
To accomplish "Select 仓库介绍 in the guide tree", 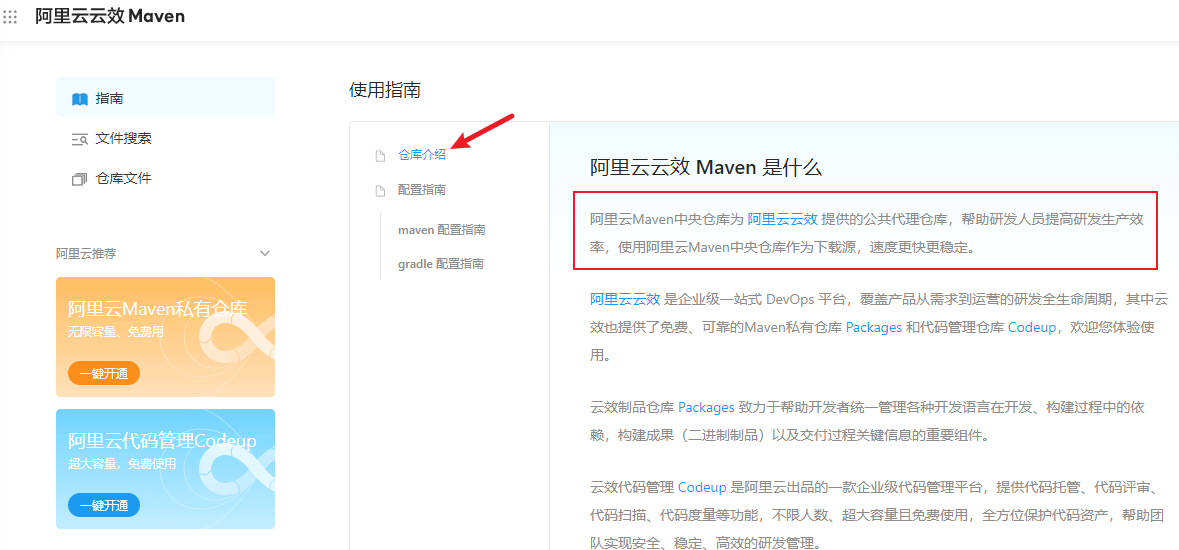I will click(422, 155).
